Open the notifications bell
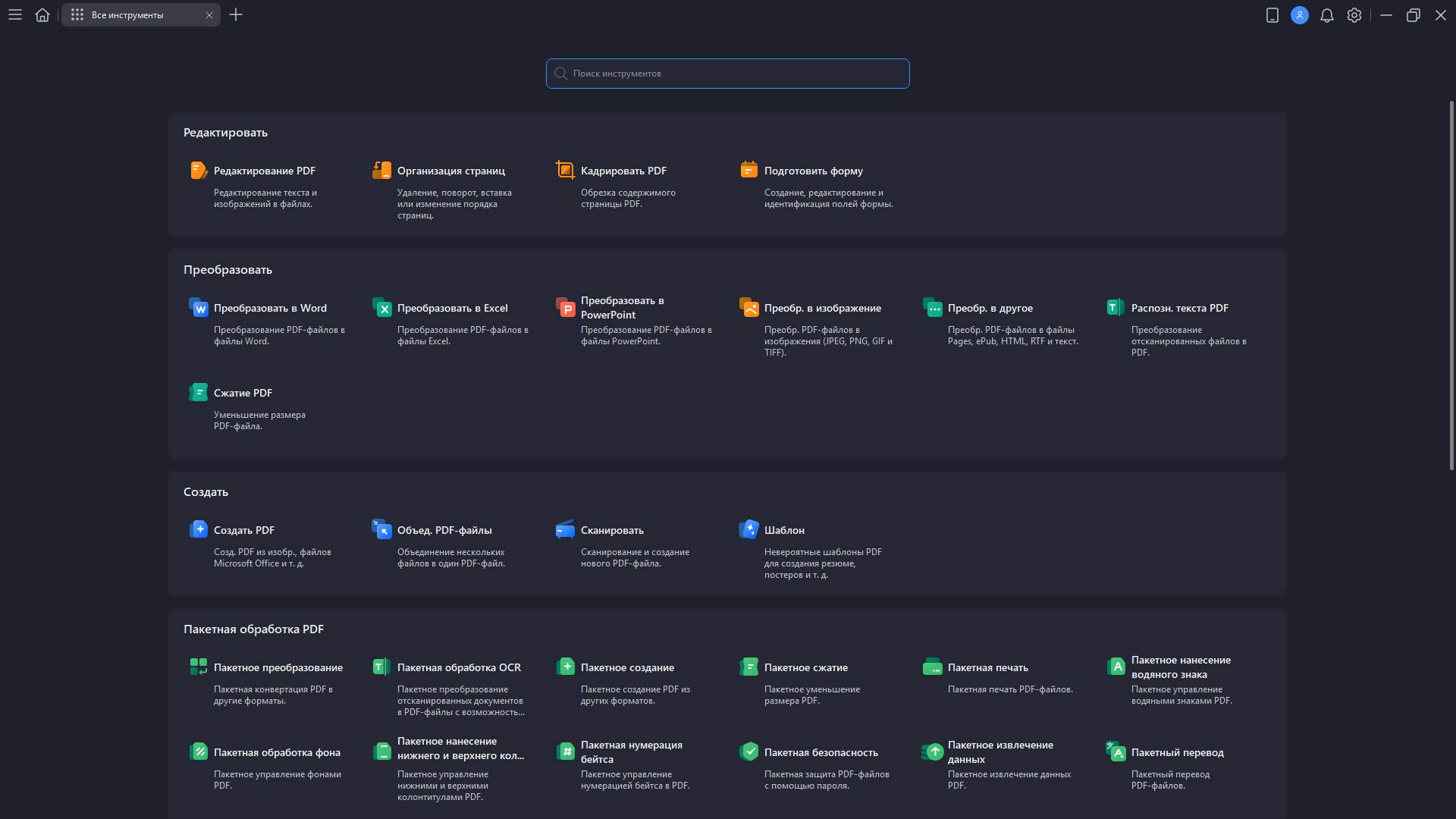Screen dimensions: 1456x819 [1326, 15]
